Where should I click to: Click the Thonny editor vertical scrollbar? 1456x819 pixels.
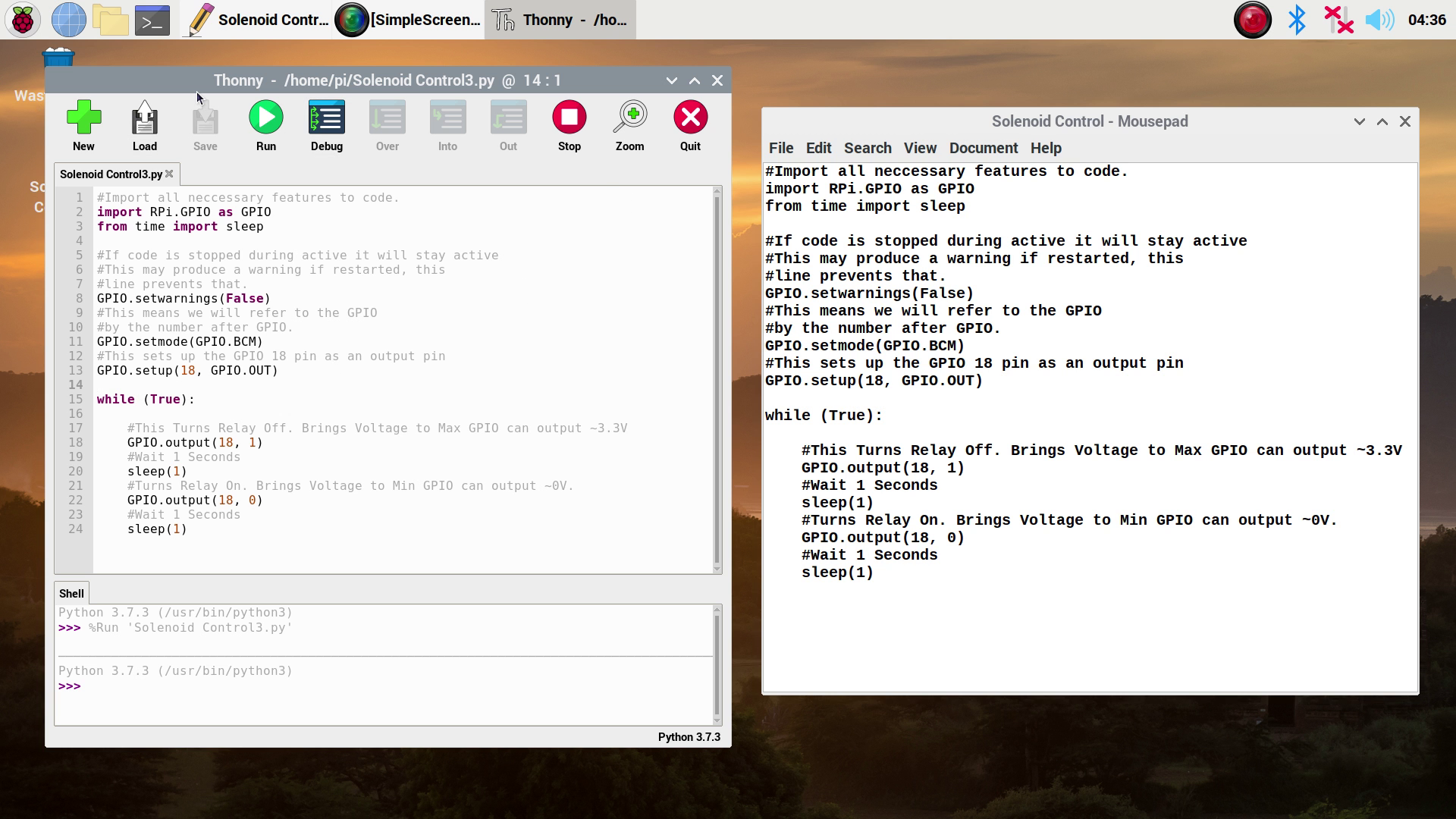(717, 379)
